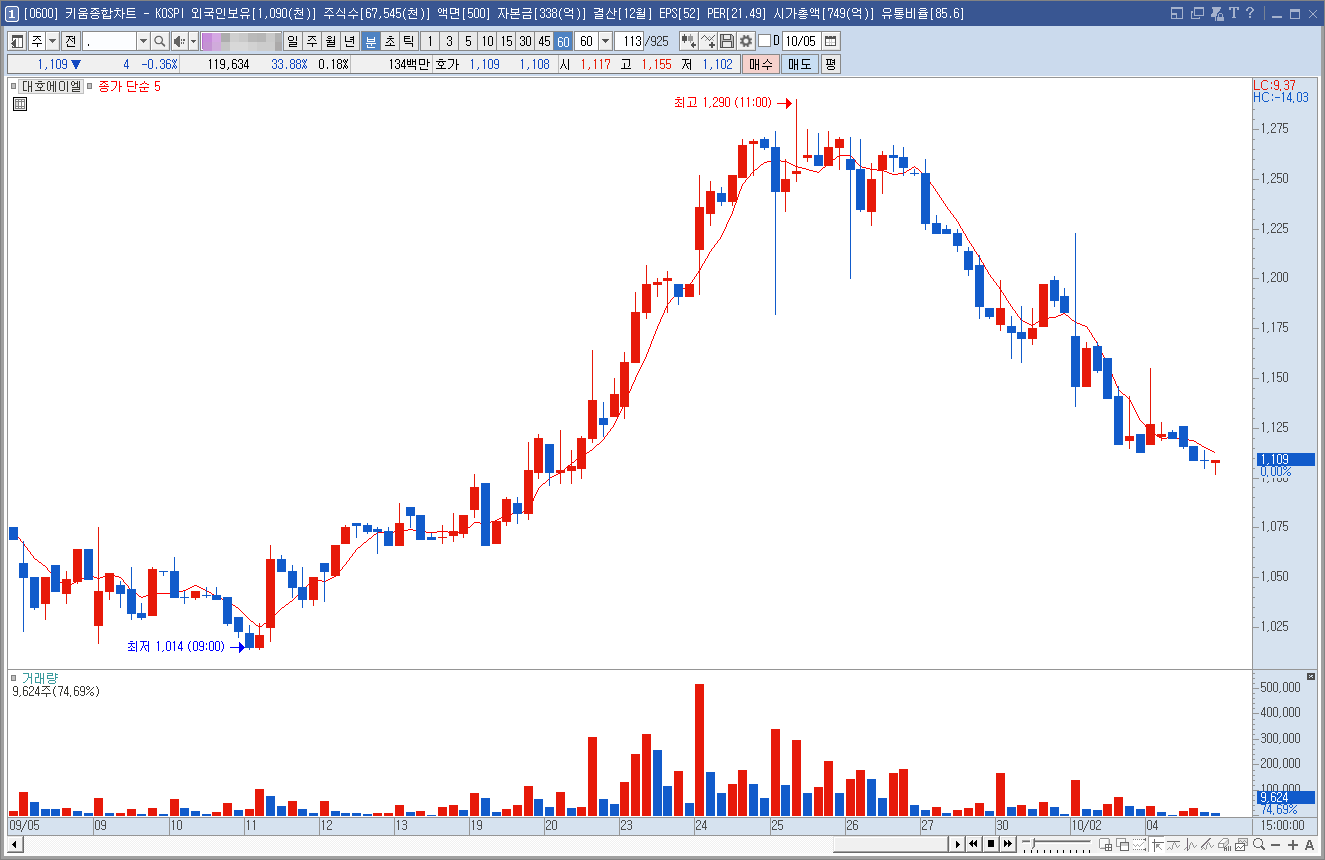1325x860 pixels.
Task: Select the 주 (weekly) period after 일
Action: pyautogui.click(x=312, y=41)
